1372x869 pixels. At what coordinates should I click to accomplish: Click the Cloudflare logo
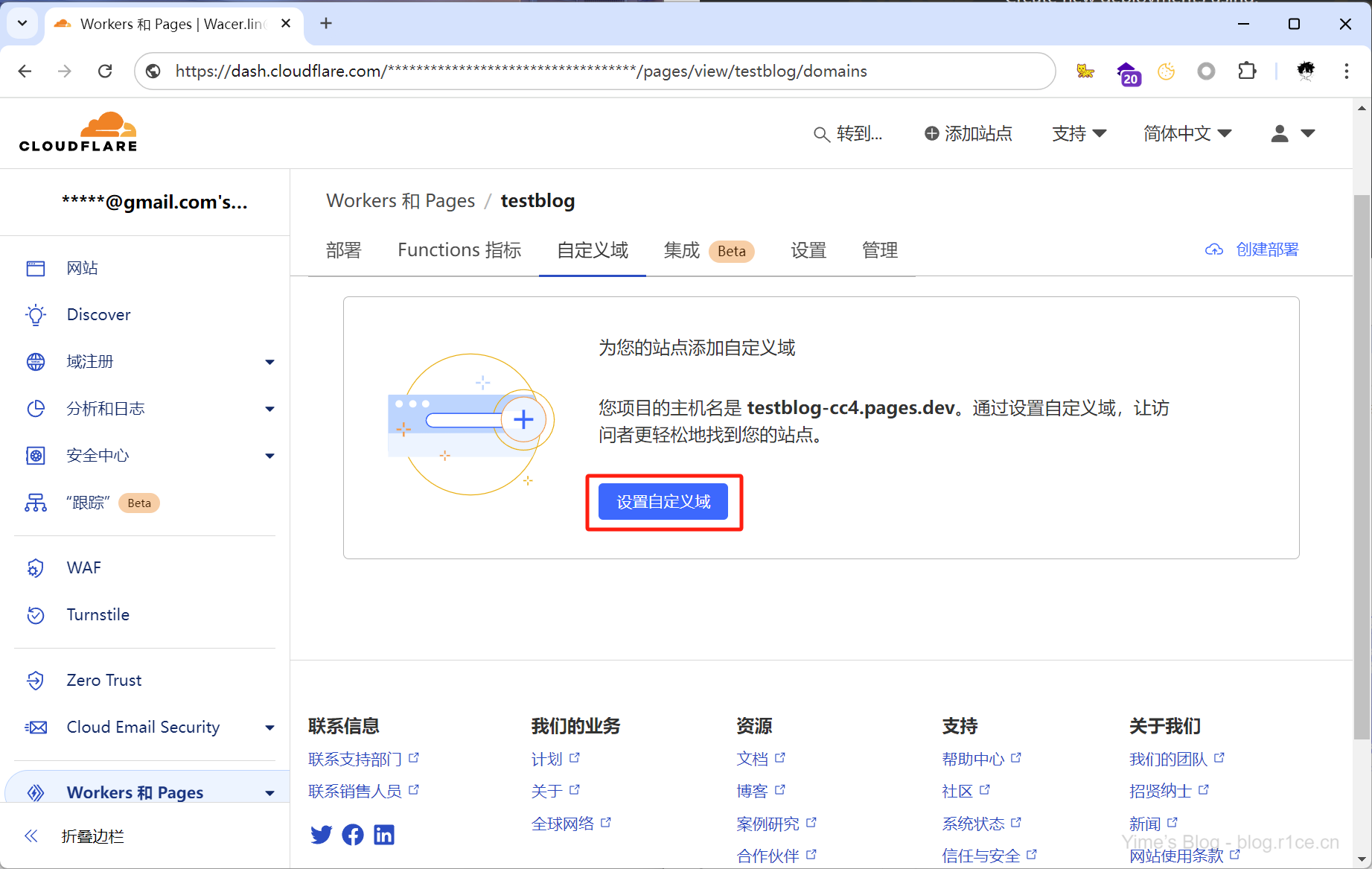click(78, 133)
